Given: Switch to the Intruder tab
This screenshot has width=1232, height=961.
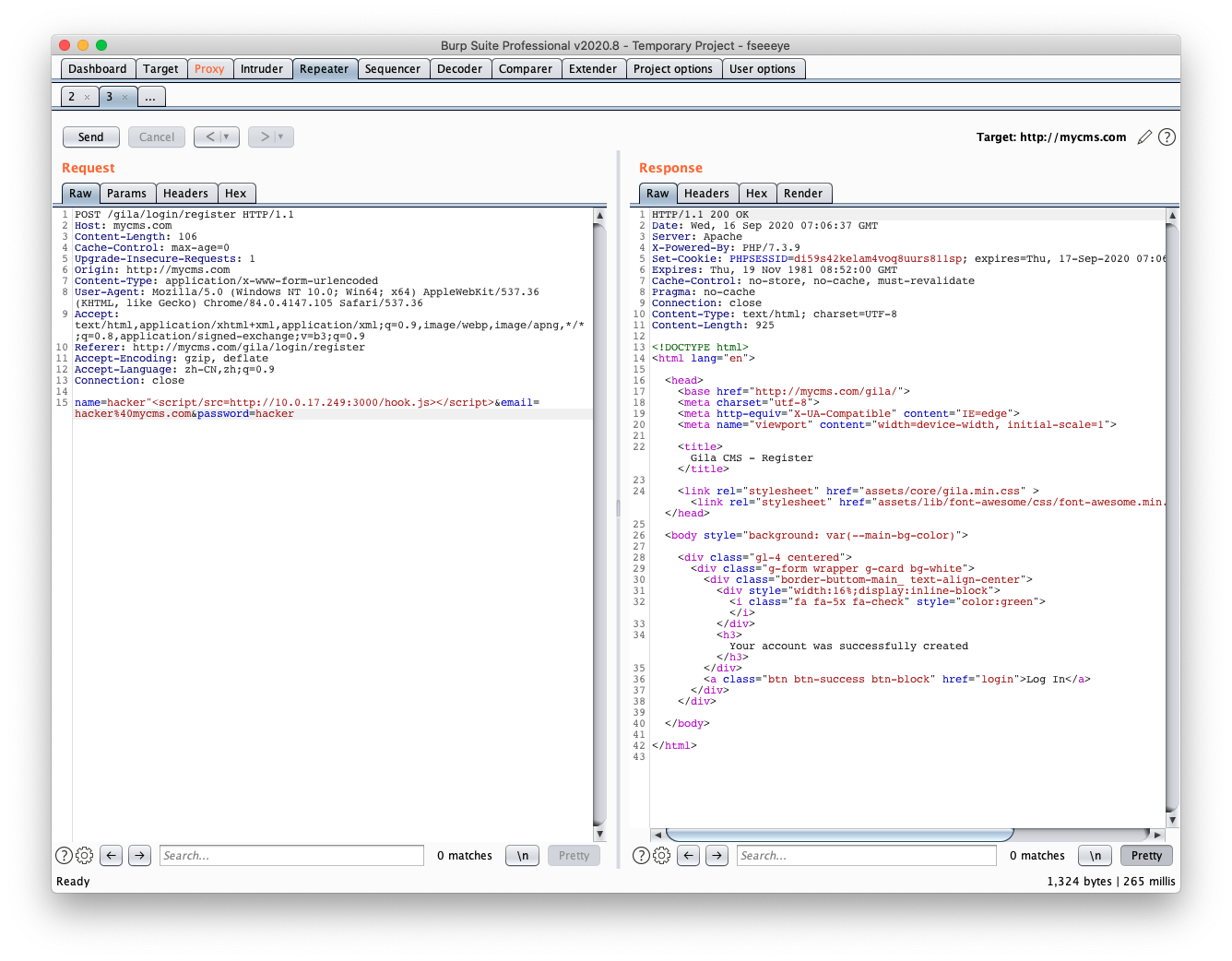Looking at the screenshot, I should pyautogui.click(x=262, y=69).
